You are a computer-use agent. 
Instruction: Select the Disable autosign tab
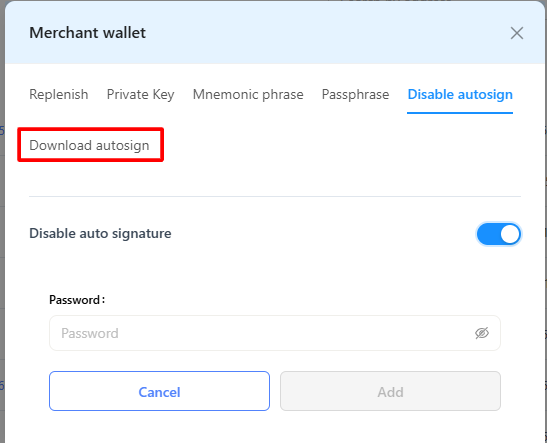(460, 95)
